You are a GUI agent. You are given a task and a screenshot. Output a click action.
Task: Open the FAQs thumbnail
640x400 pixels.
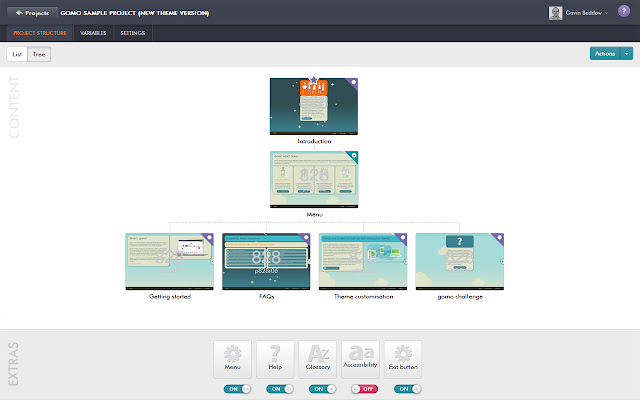tap(266, 262)
